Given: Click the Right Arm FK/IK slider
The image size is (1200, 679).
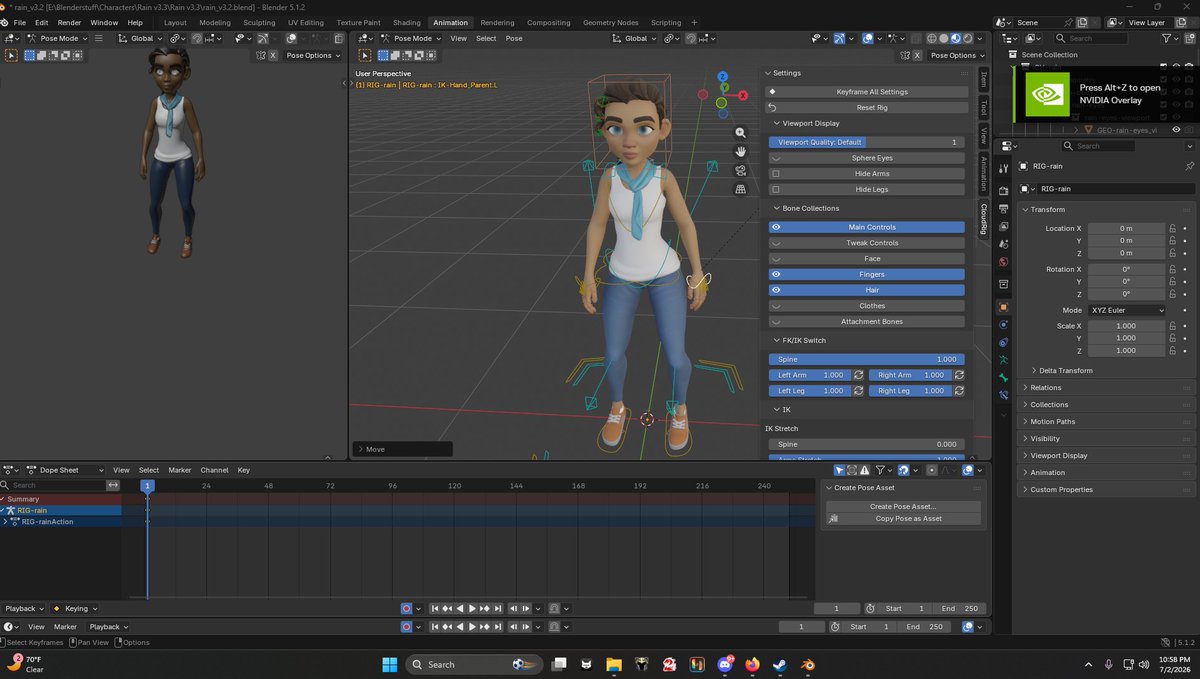Looking at the screenshot, I should point(909,375).
